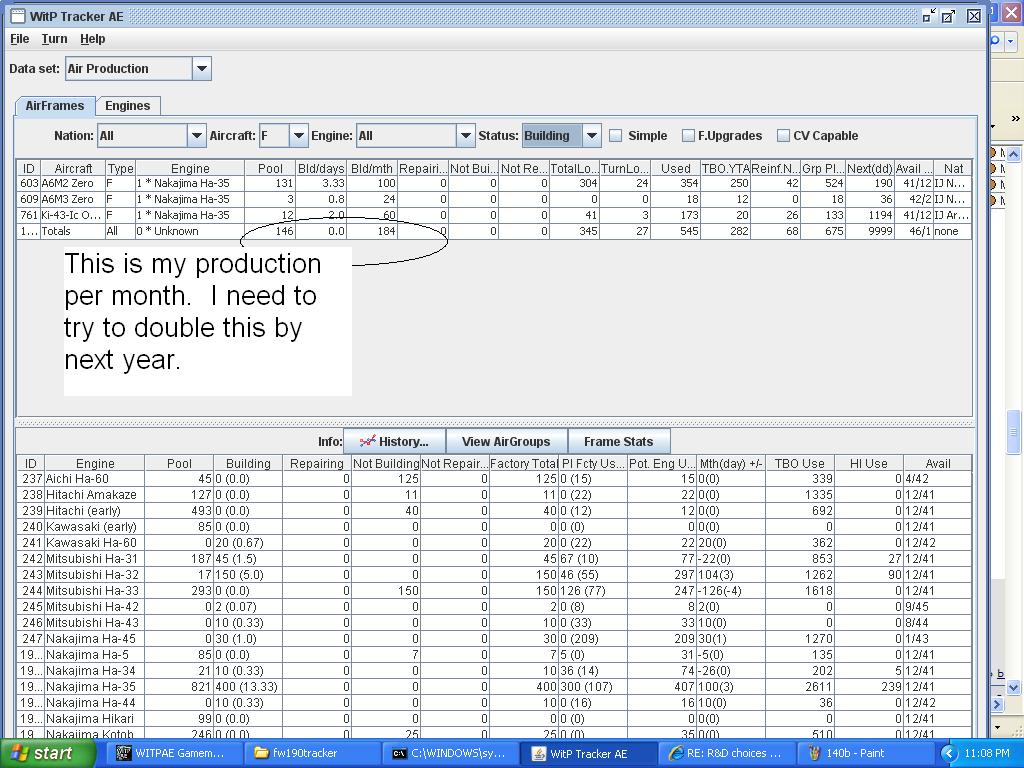Select the Nakajima Ha-34 engine row
Image resolution: width=1024 pixels, height=768 pixels.
tap(494, 671)
